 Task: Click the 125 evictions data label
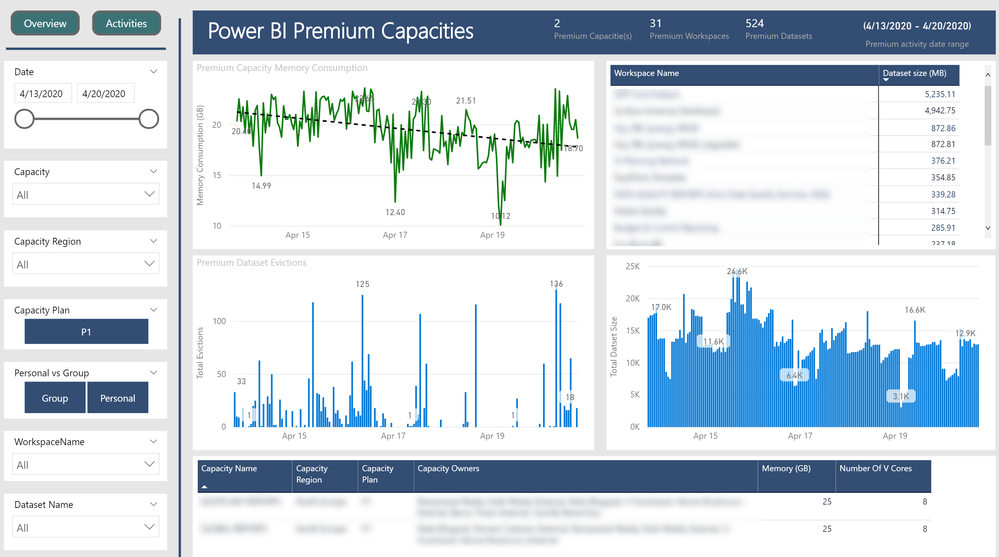[363, 284]
